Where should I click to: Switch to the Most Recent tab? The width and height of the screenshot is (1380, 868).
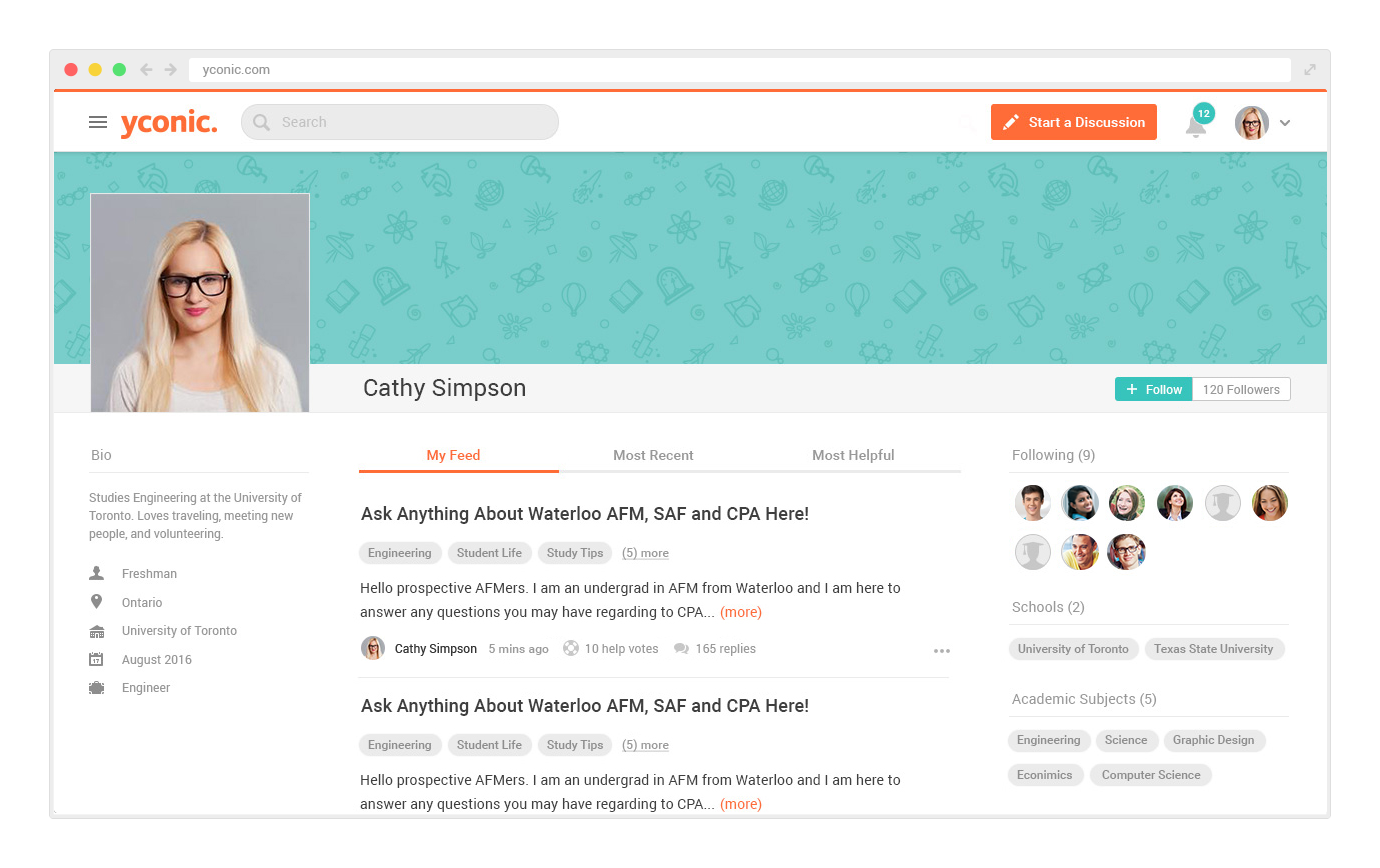coord(653,455)
